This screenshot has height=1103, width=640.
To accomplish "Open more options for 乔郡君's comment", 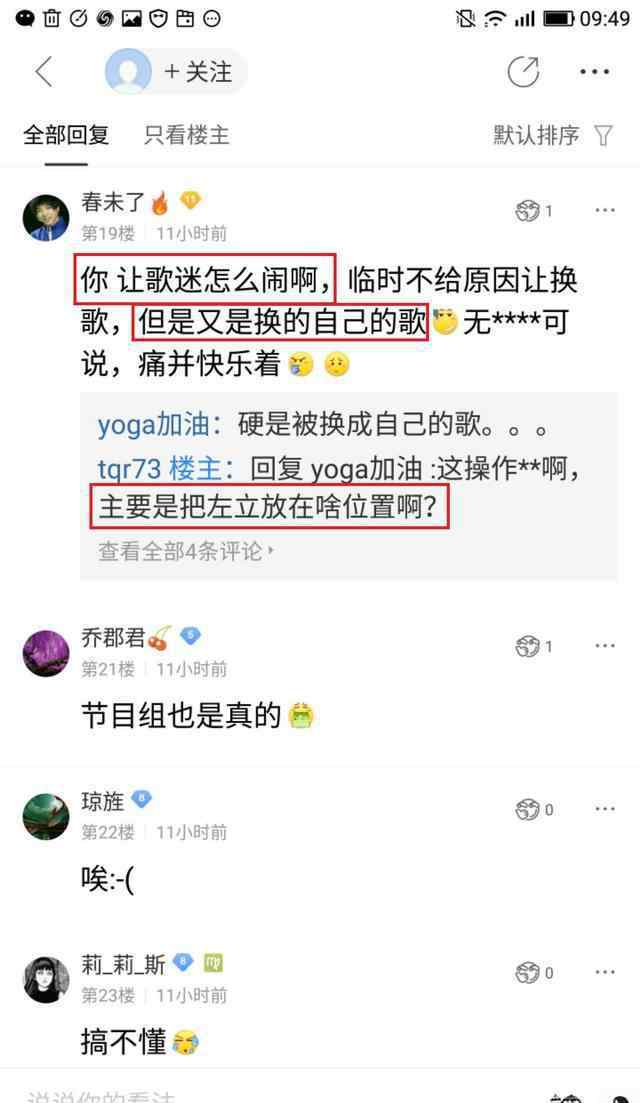I will (605, 646).
